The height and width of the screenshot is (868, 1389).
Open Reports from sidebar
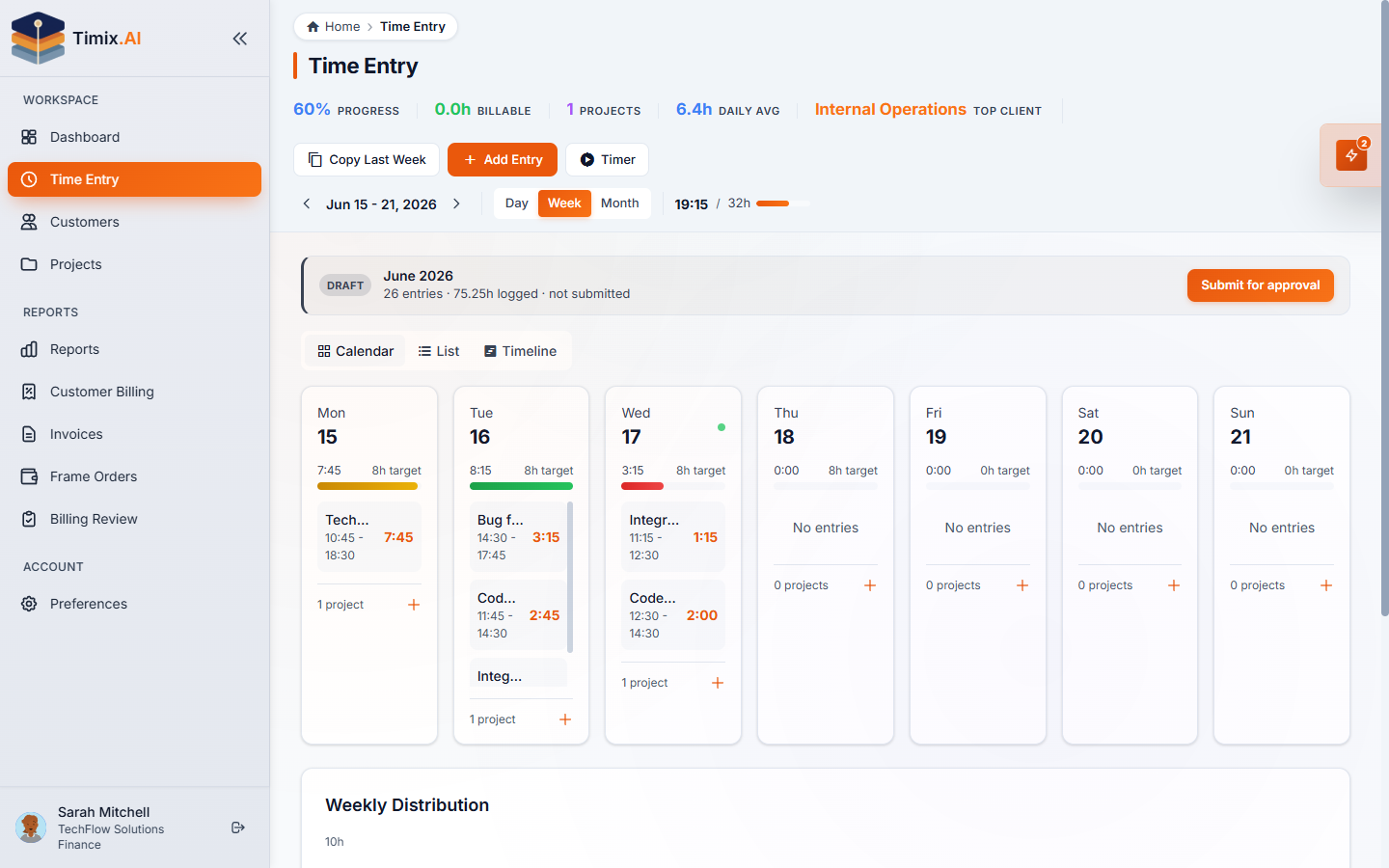pyautogui.click(x=134, y=349)
